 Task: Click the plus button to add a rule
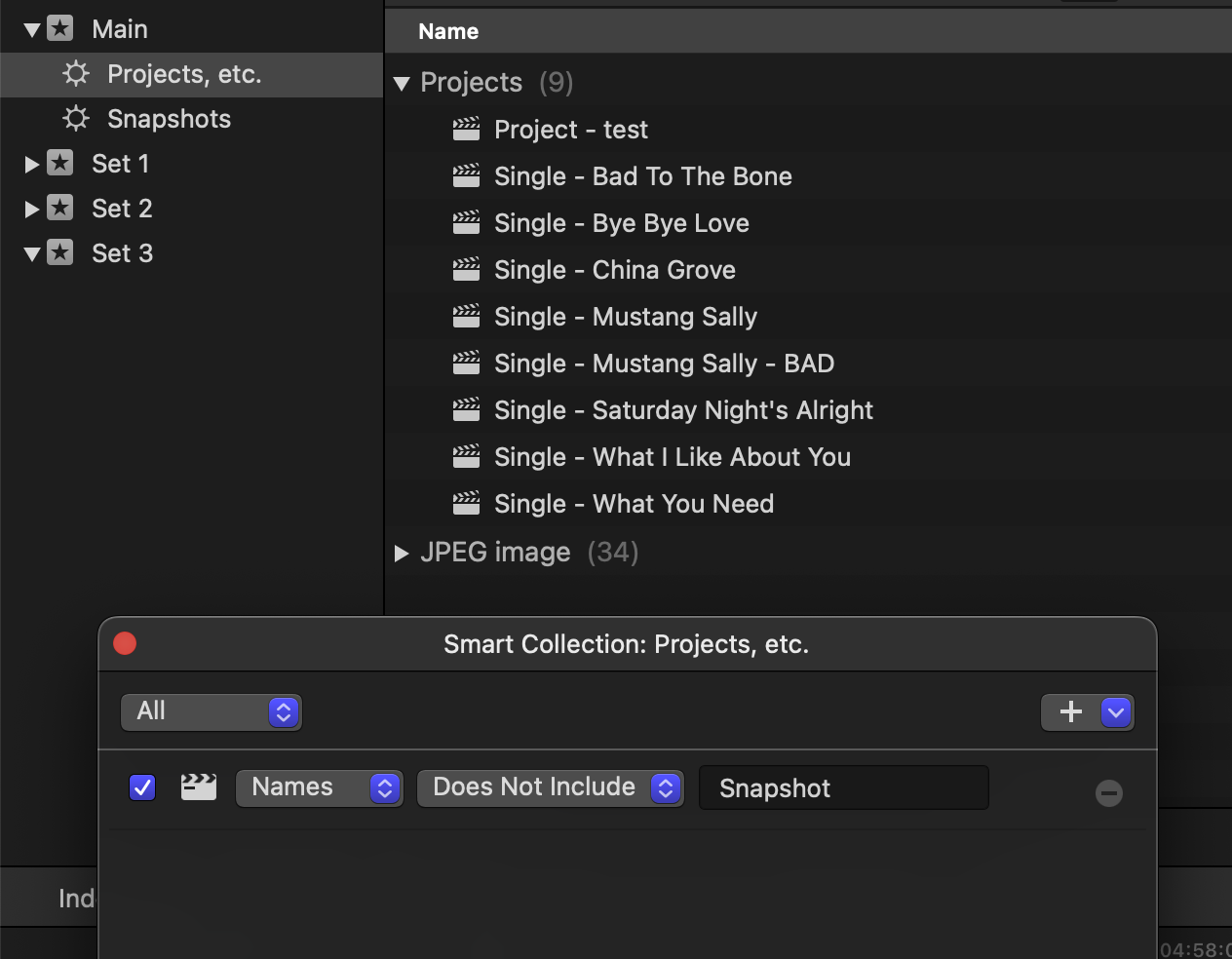coord(1070,712)
